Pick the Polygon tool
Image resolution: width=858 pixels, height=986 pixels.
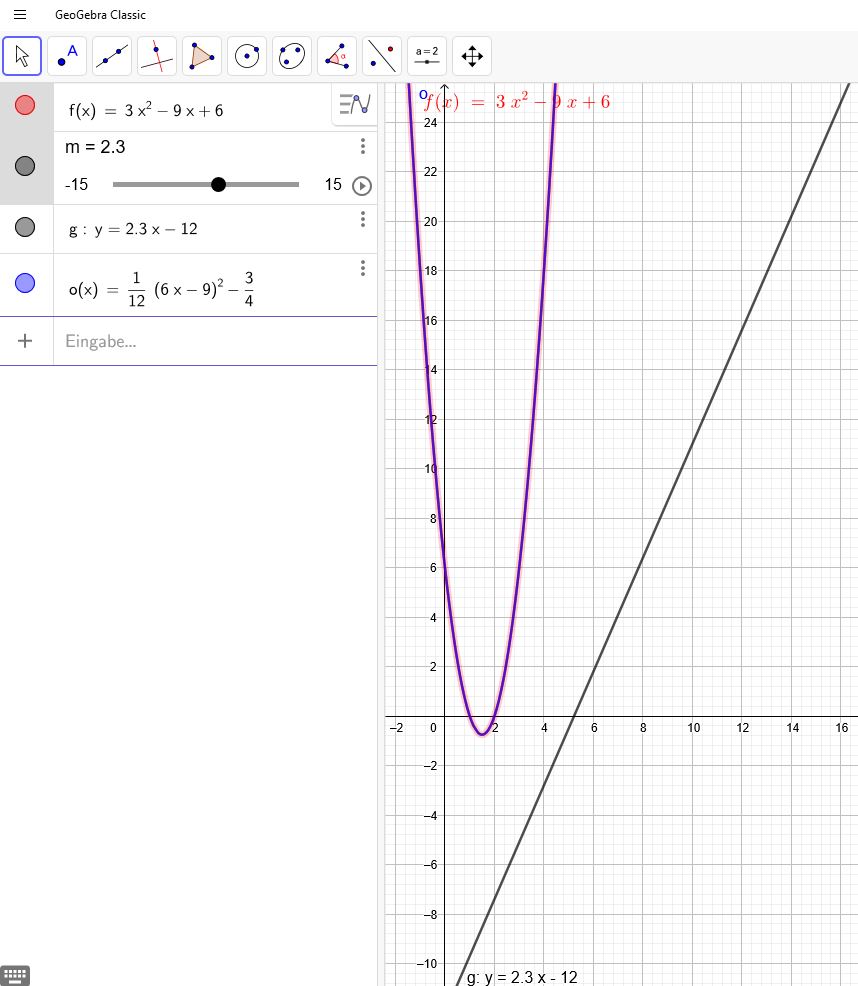pos(202,56)
